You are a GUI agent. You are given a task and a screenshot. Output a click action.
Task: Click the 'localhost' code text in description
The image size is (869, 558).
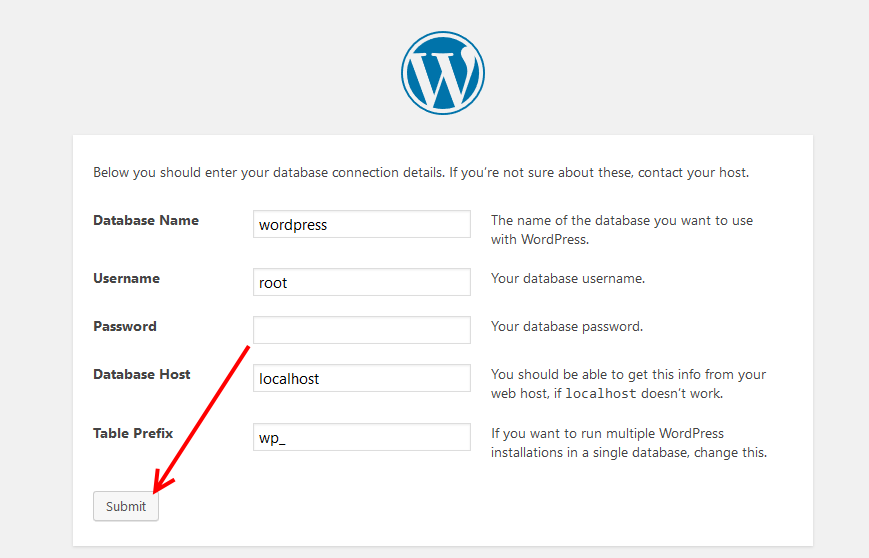(600, 394)
